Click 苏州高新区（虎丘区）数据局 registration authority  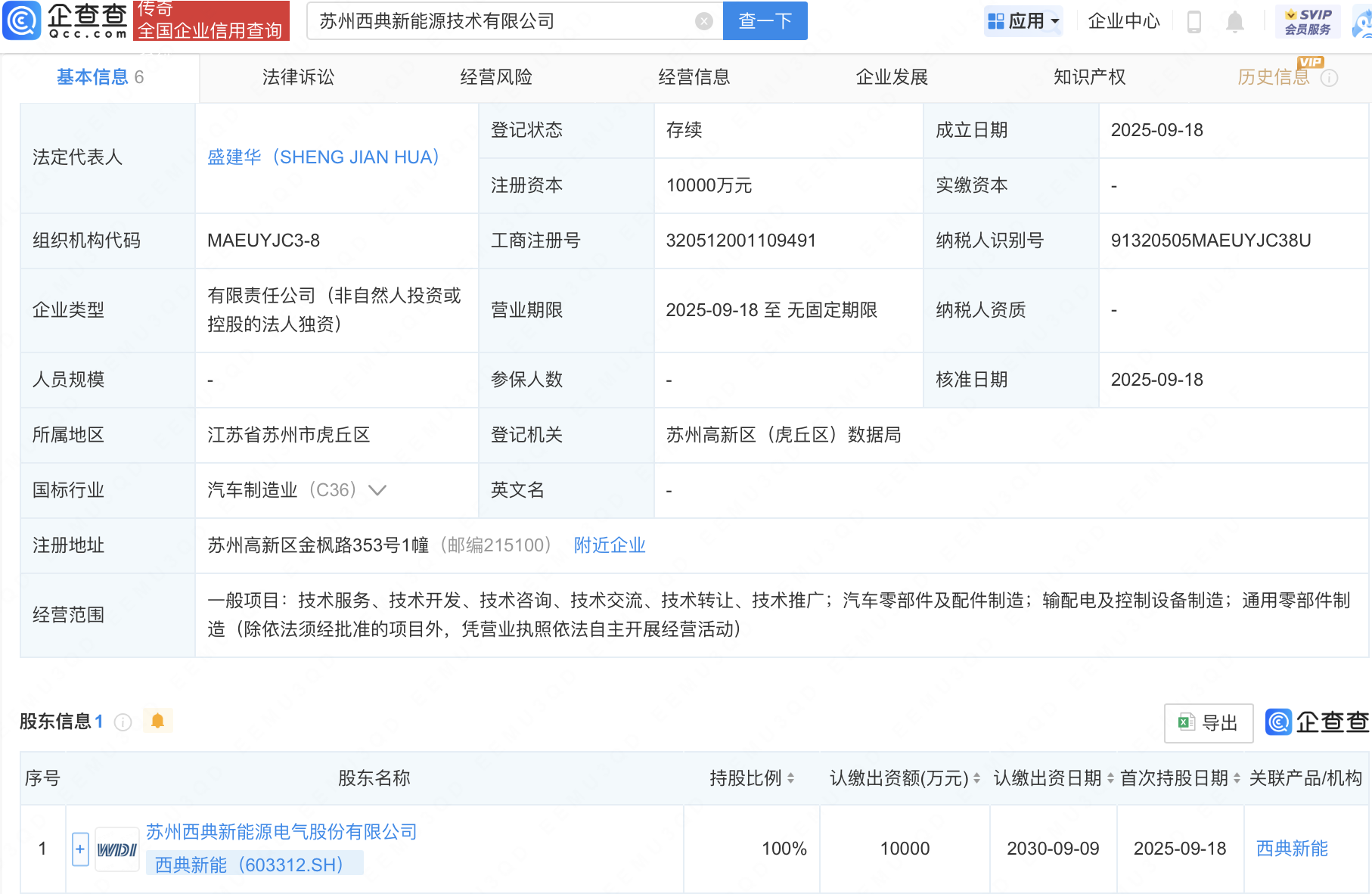click(x=784, y=435)
